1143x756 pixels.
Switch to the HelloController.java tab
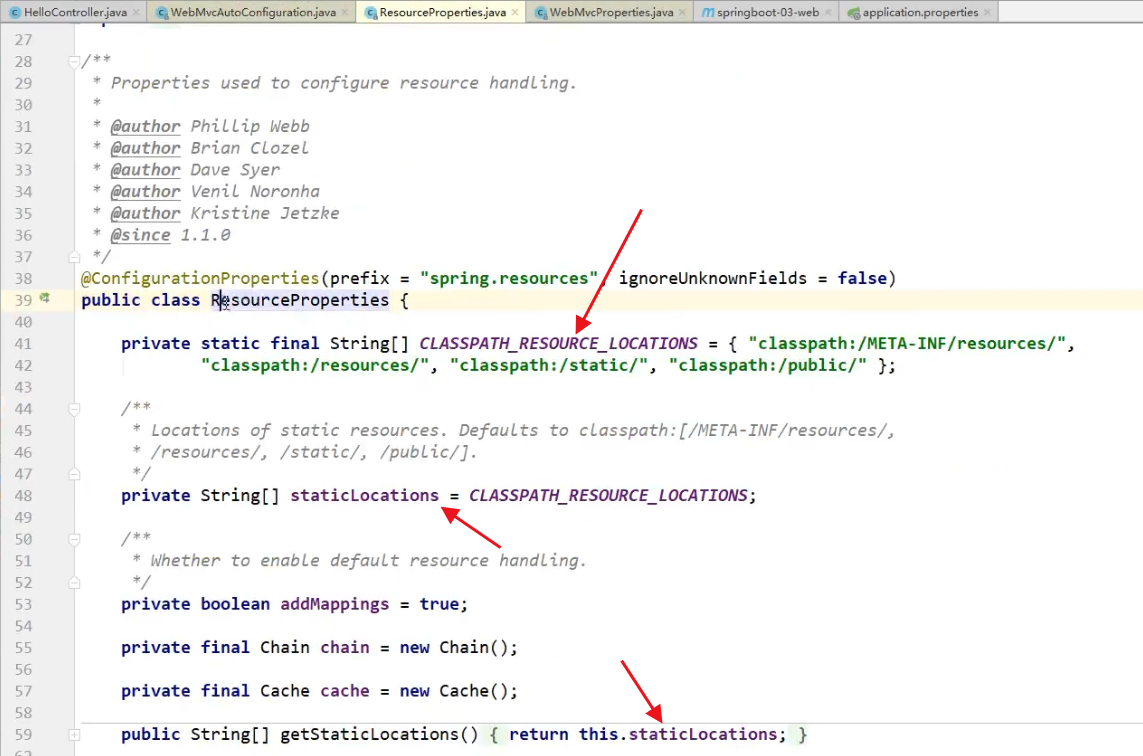point(75,12)
